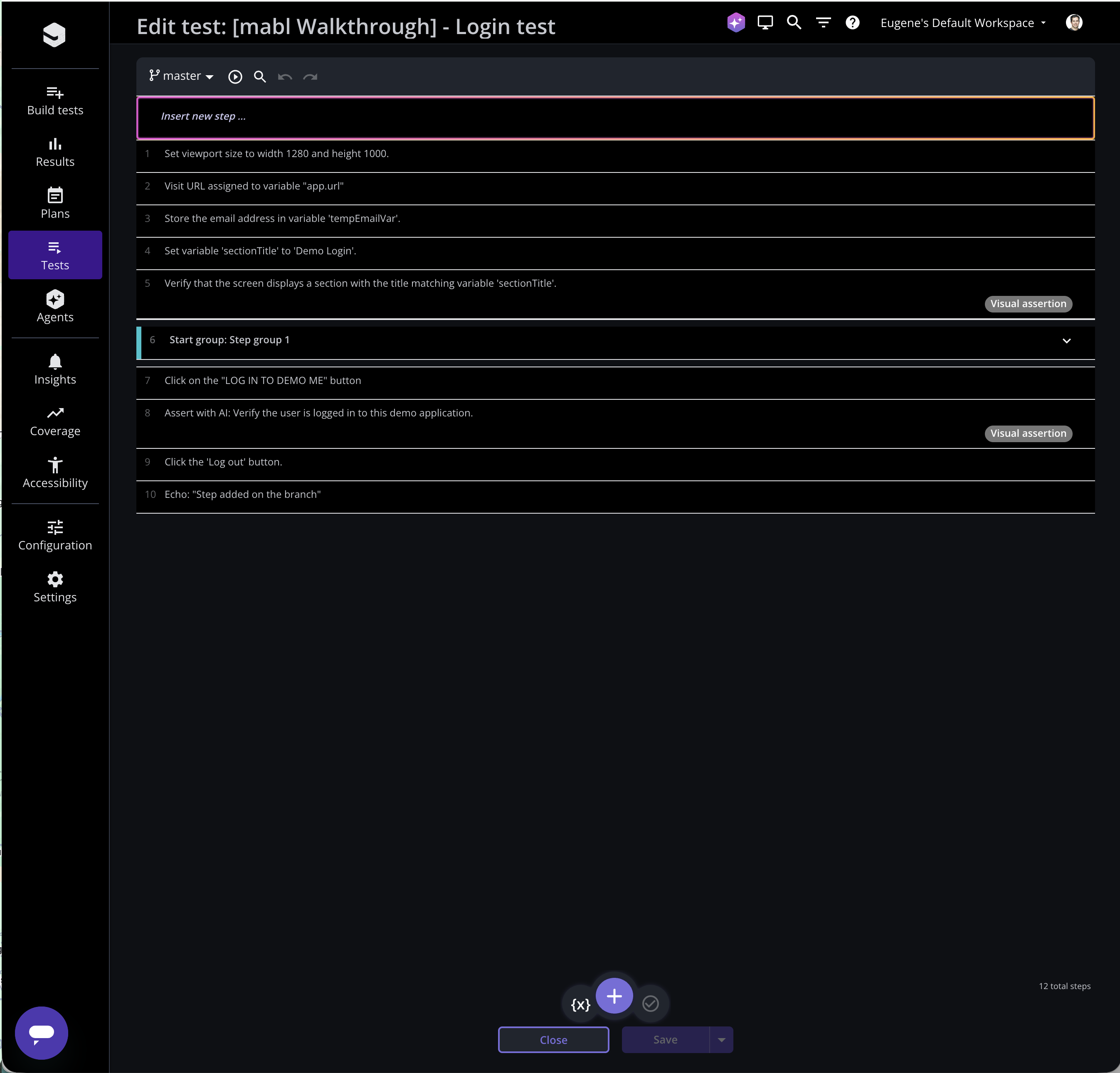Click the Edit test page title
Image resolution: width=1120 pixels, height=1073 pixels.
click(x=346, y=26)
